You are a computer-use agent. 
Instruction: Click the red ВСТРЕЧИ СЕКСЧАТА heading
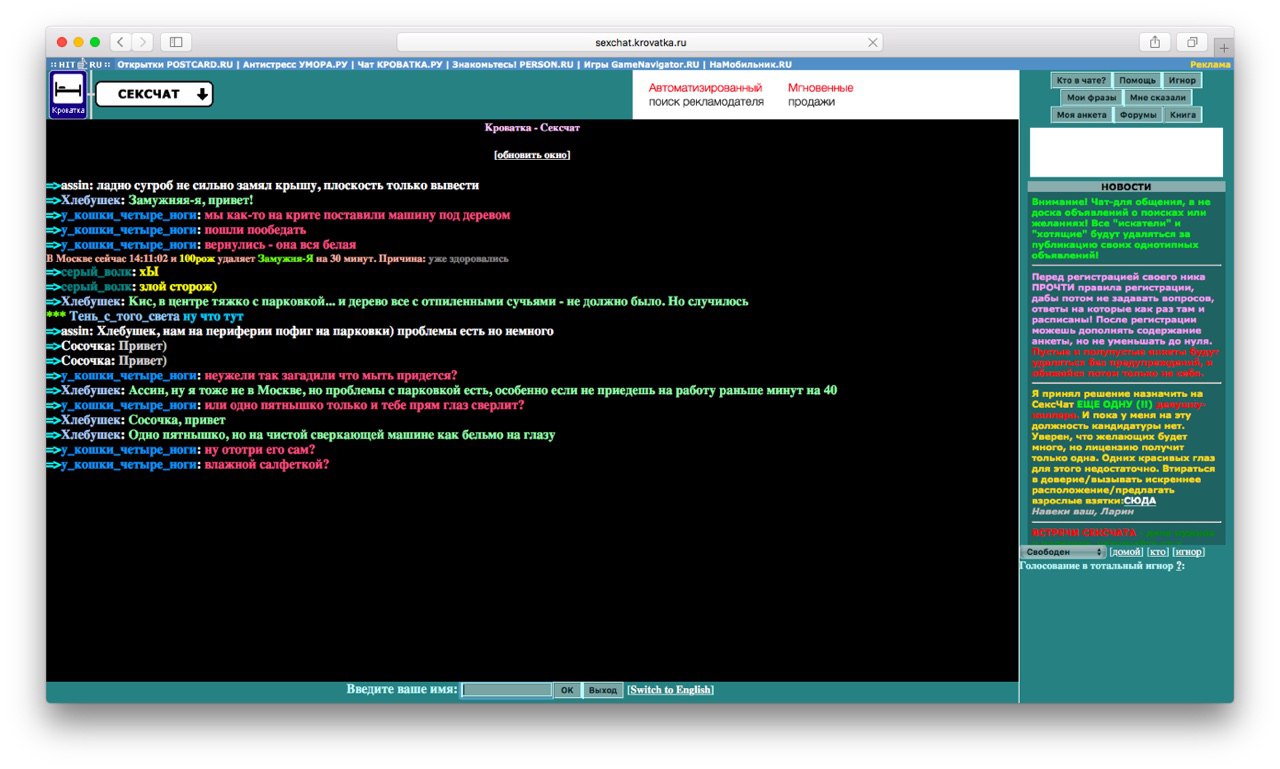pyautogui.click(x=1084, y=533)
